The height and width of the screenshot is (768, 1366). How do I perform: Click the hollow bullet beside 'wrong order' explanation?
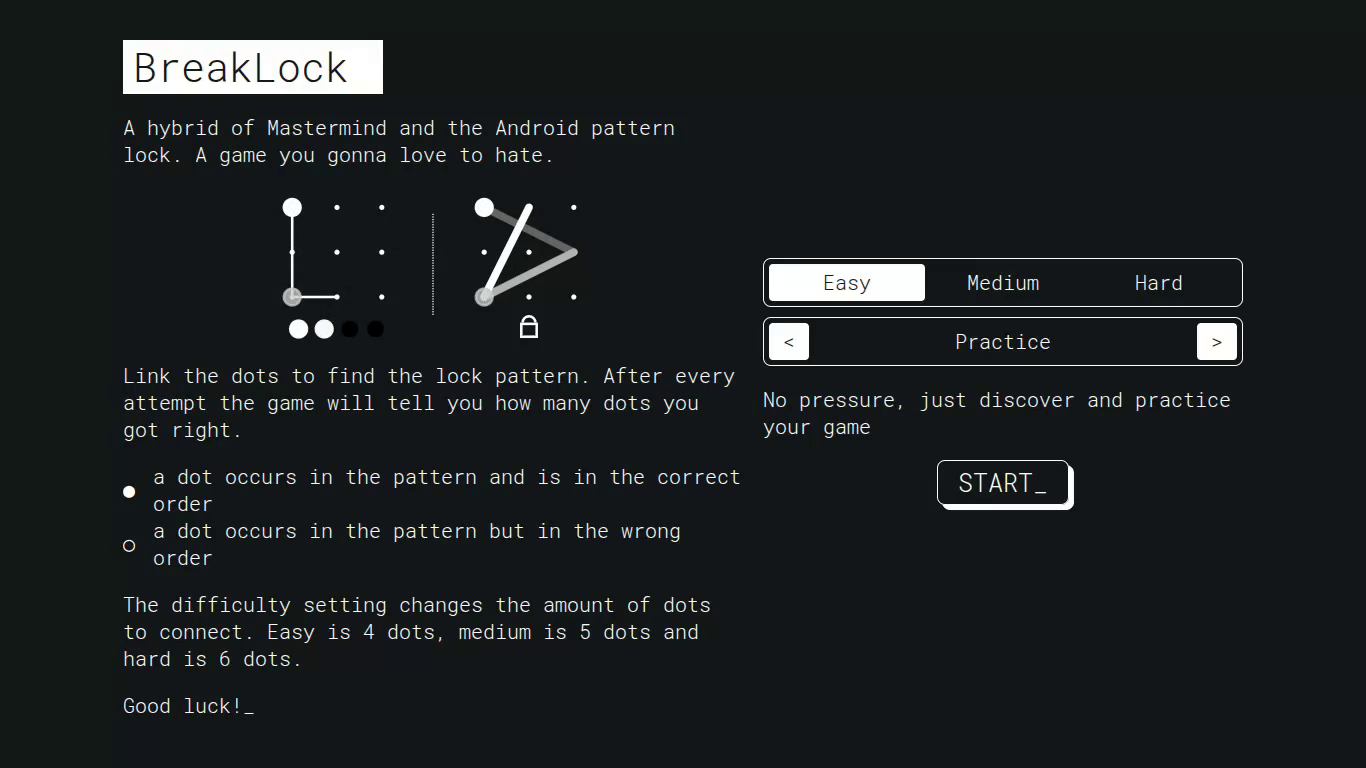click(x=129, y=545)
